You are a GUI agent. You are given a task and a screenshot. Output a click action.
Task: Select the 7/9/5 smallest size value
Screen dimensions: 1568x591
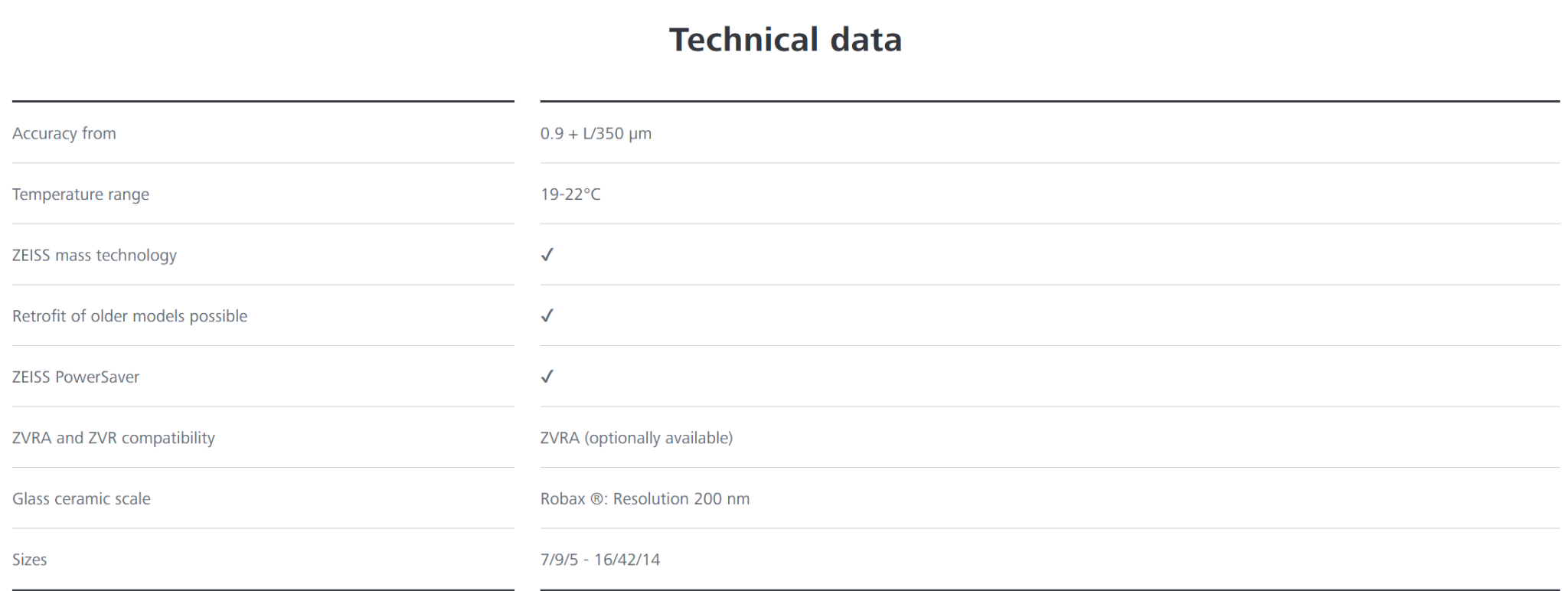pyautogui.click(x=559, y=560)
